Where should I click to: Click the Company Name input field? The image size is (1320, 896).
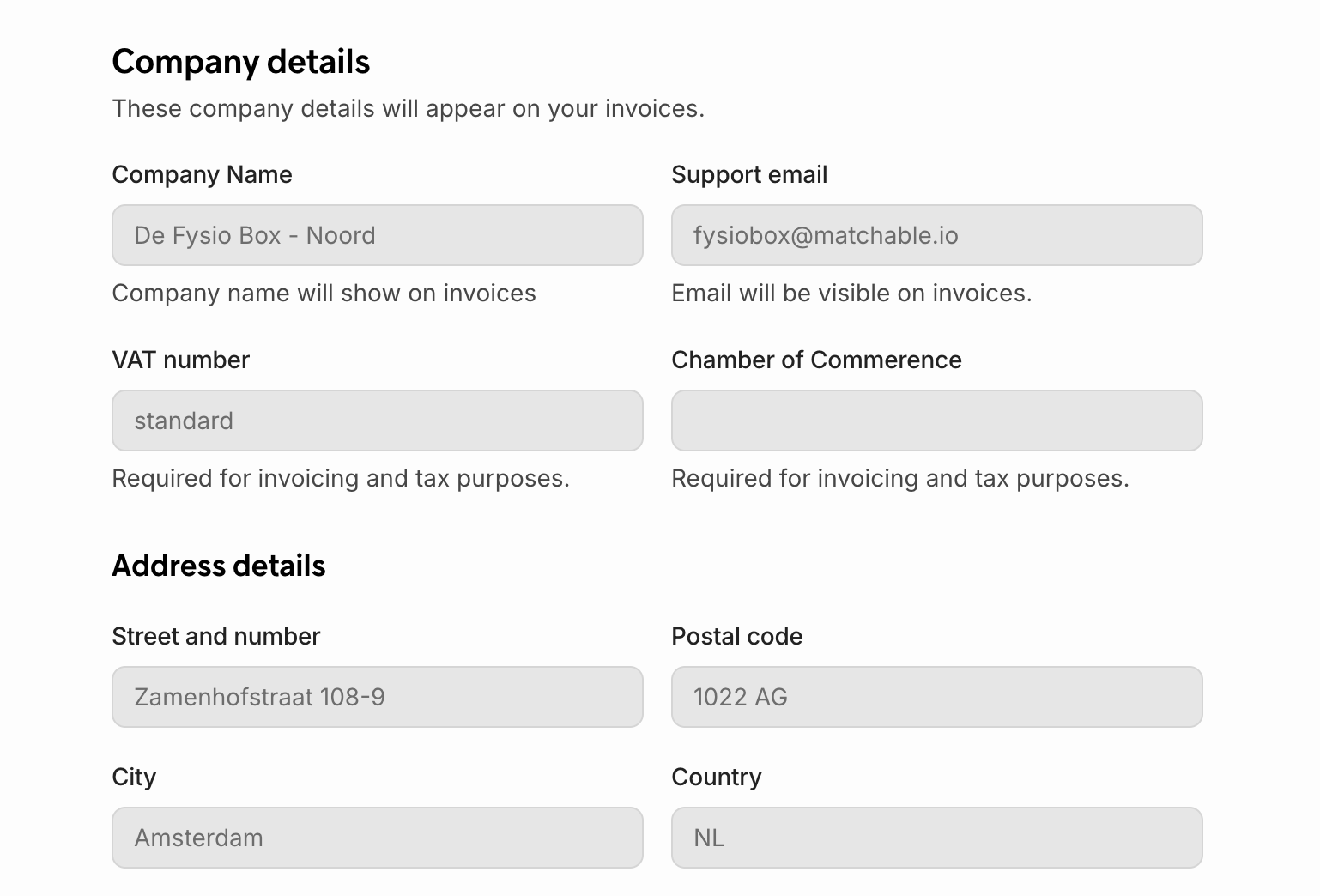point(378,235)
